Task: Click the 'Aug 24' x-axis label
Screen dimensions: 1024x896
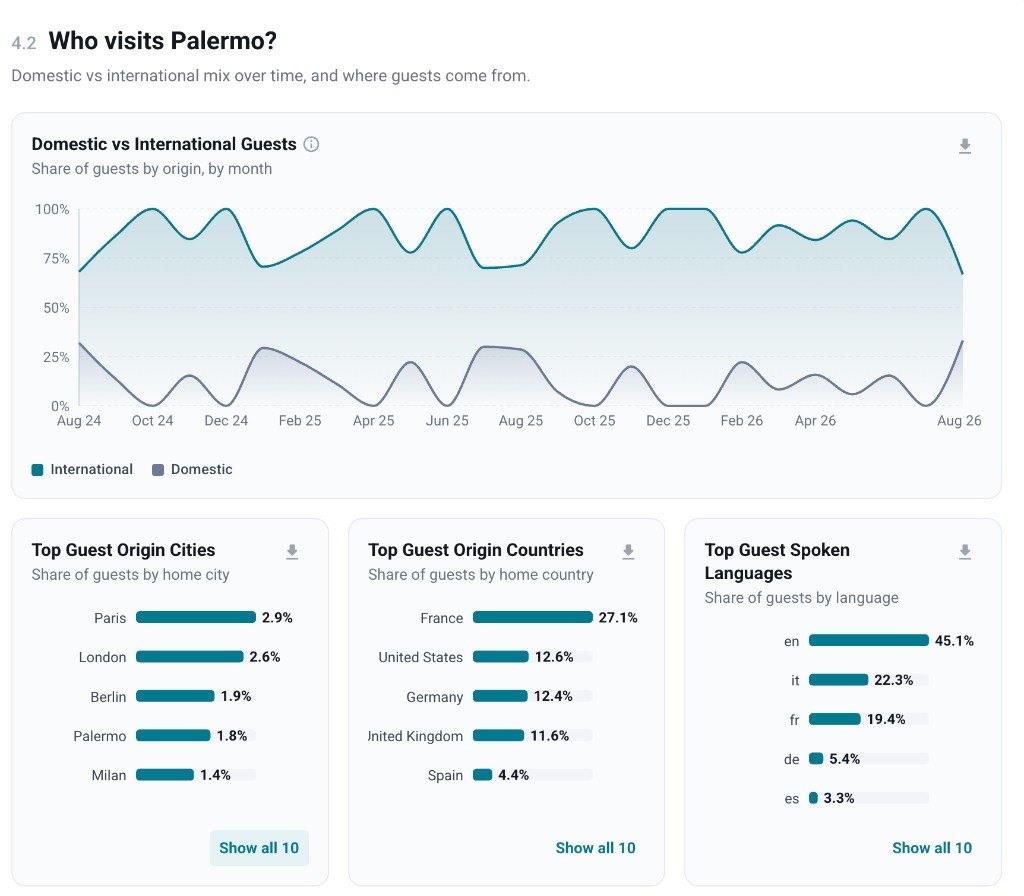Action: click(79, 421)
